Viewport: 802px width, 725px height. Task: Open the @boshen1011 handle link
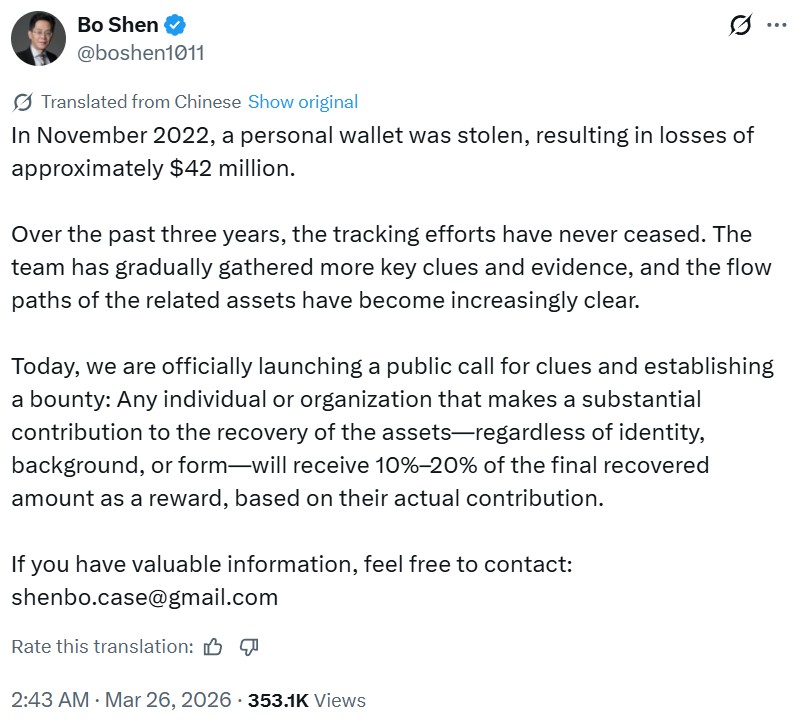coord(140,52)
